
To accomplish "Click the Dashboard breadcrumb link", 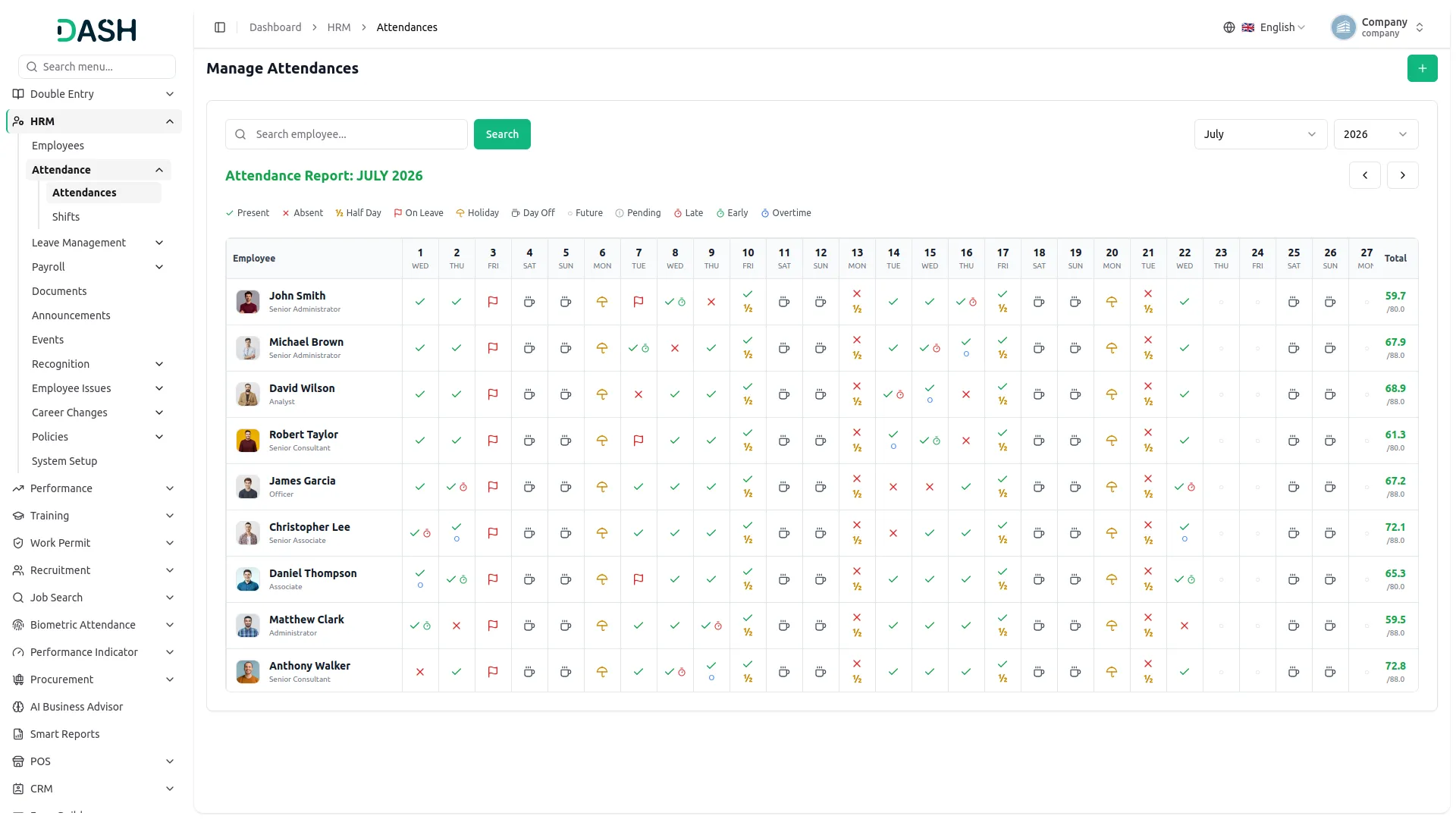I will click(275, 27).
